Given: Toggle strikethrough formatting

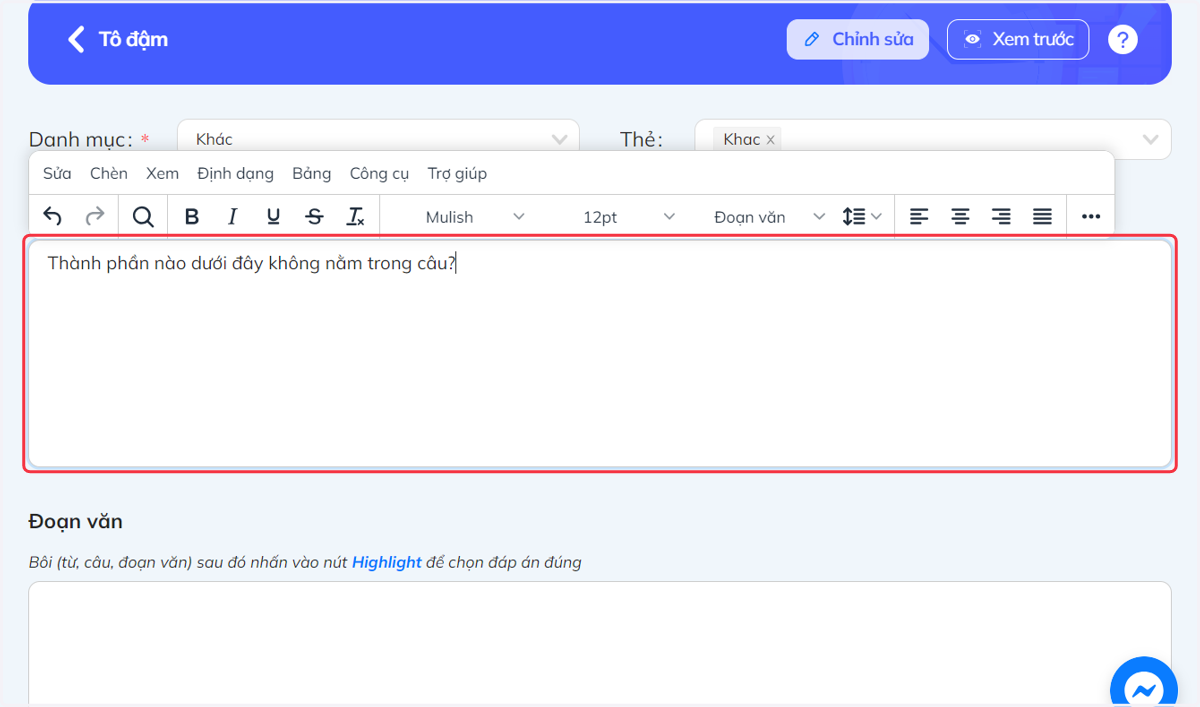Looking at the screenshot, I should click(x=314, y=216).
